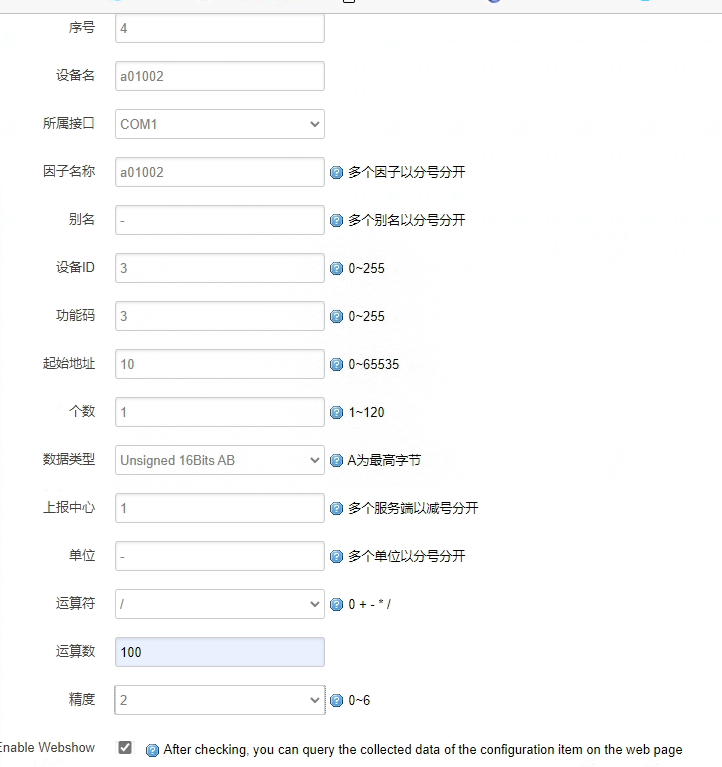Expand the 精度 precision dropdown
This screenshot has width=722, height=767.
(x=220, y=700)
